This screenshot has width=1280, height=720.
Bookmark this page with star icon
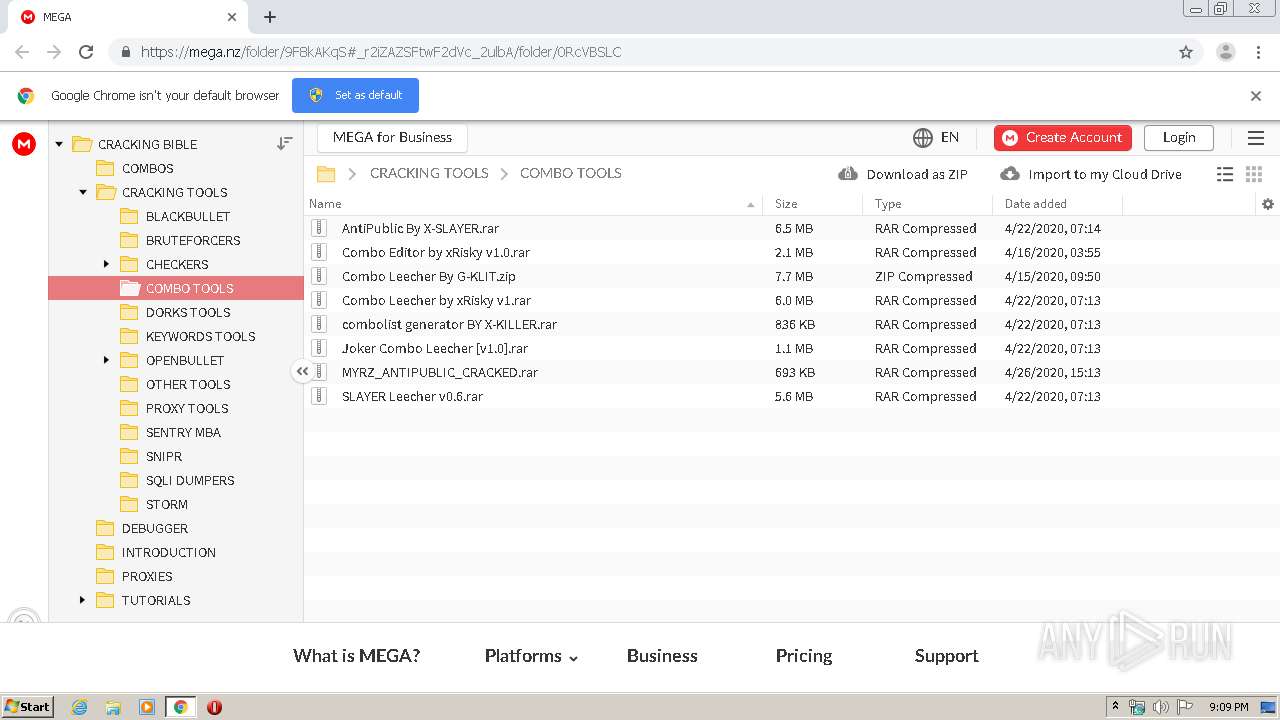point(1186,52)
